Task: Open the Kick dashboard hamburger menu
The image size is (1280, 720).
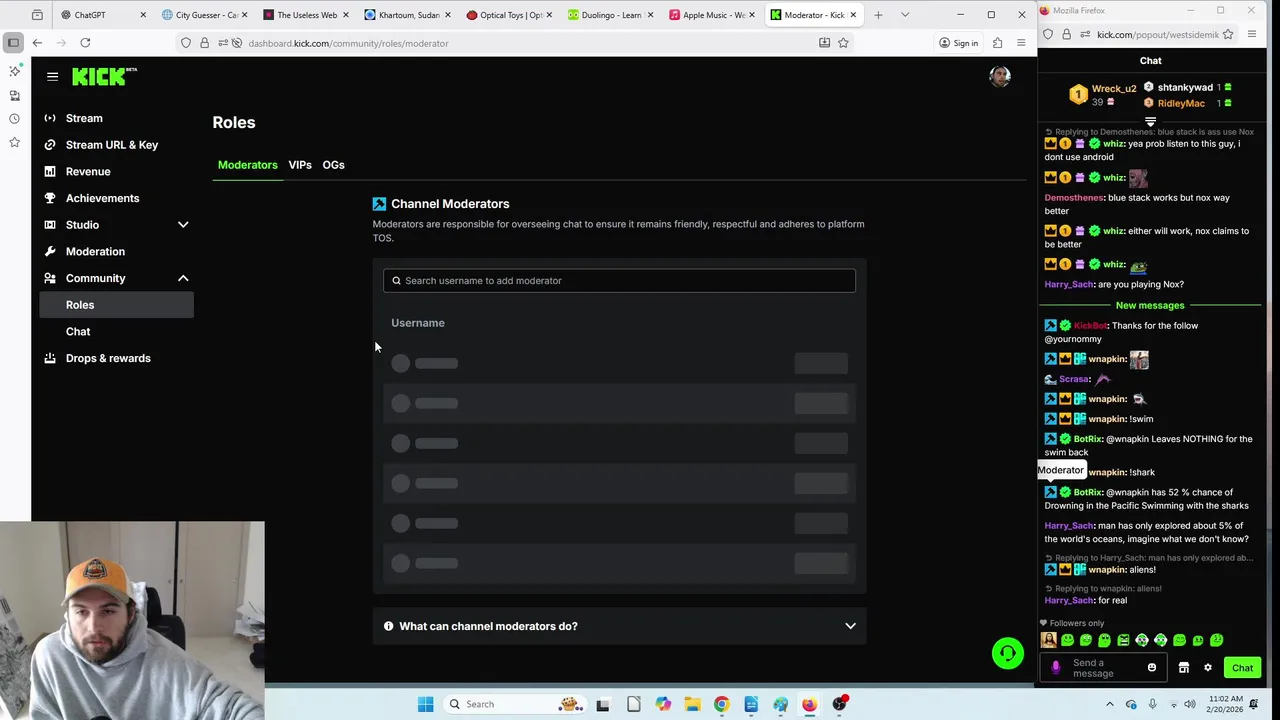Action: point(52,76)
